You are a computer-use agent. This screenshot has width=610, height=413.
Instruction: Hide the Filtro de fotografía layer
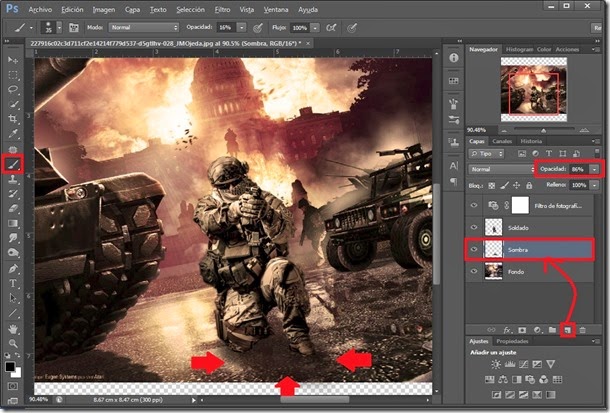474,205
